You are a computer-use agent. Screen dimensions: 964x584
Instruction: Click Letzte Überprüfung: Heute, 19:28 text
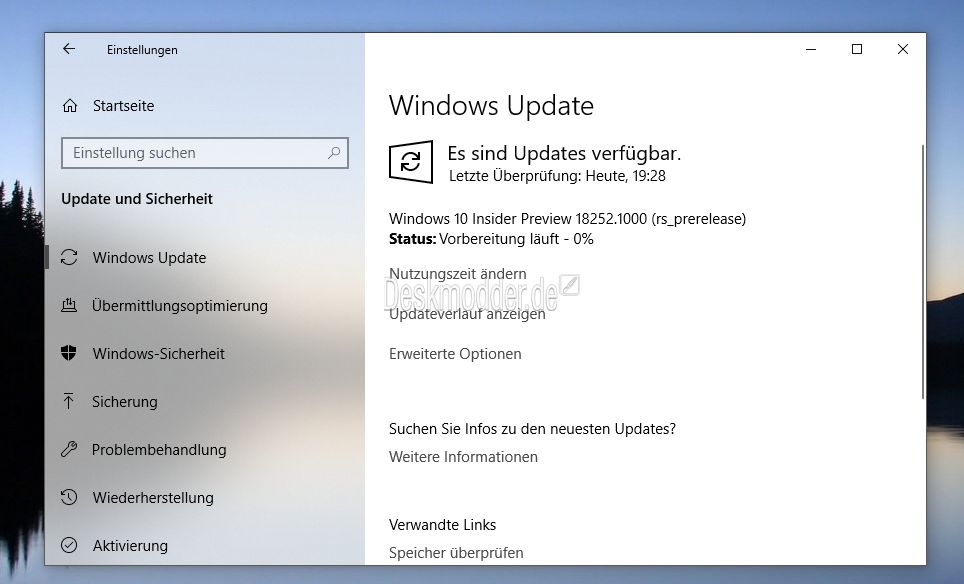[557, 176]
